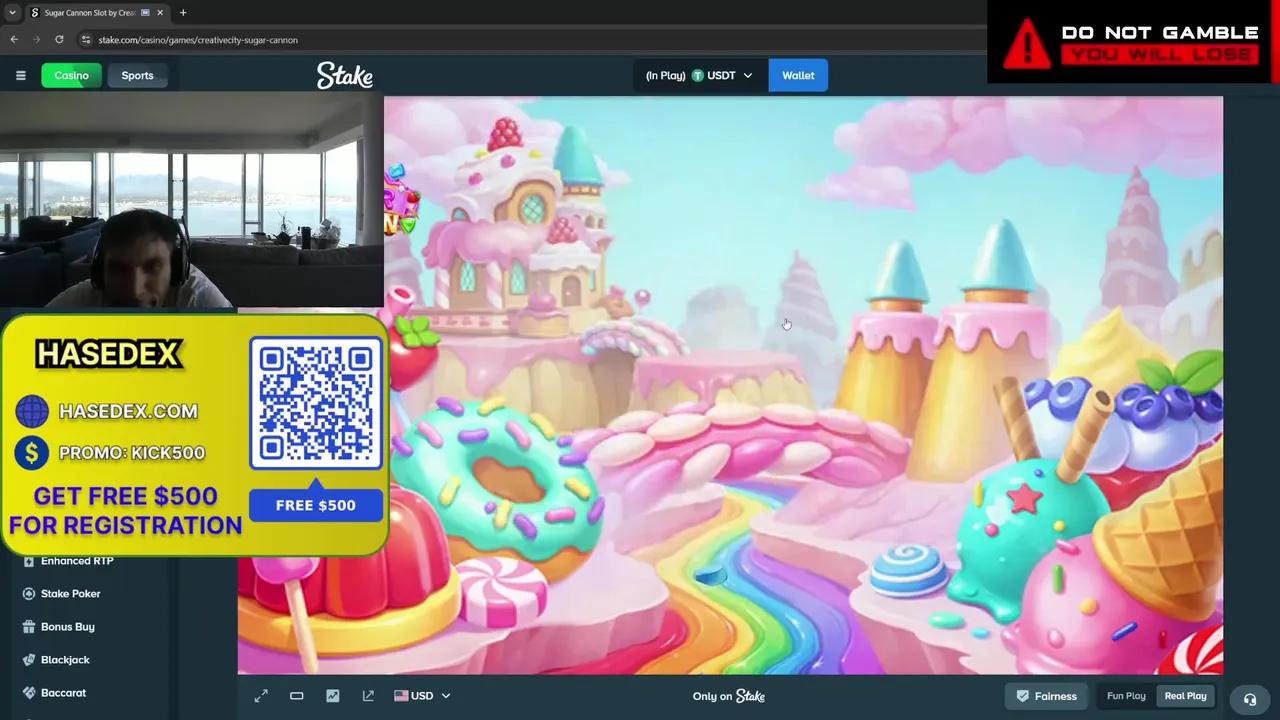View site information icon in address bar
Image resolution: width=1280 pixels, height=720 pixels.
coord(86,40)
